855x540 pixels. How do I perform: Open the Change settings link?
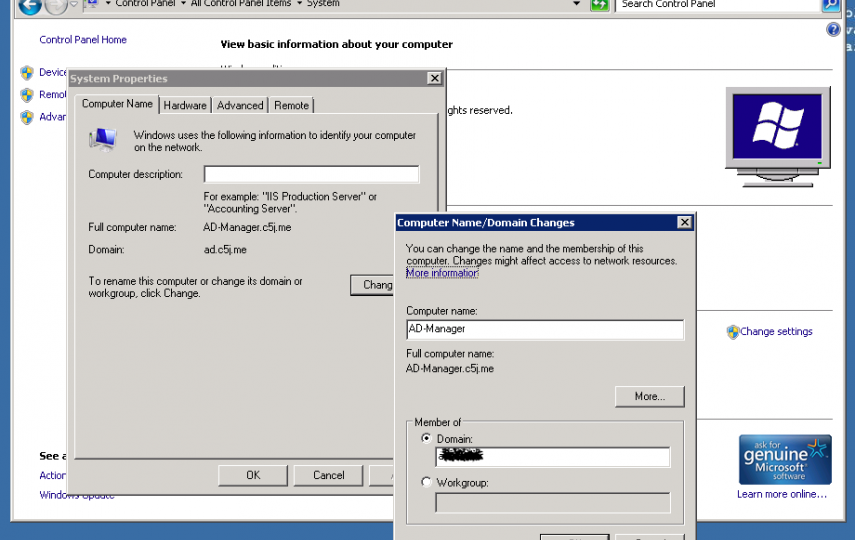pos(776,332)
